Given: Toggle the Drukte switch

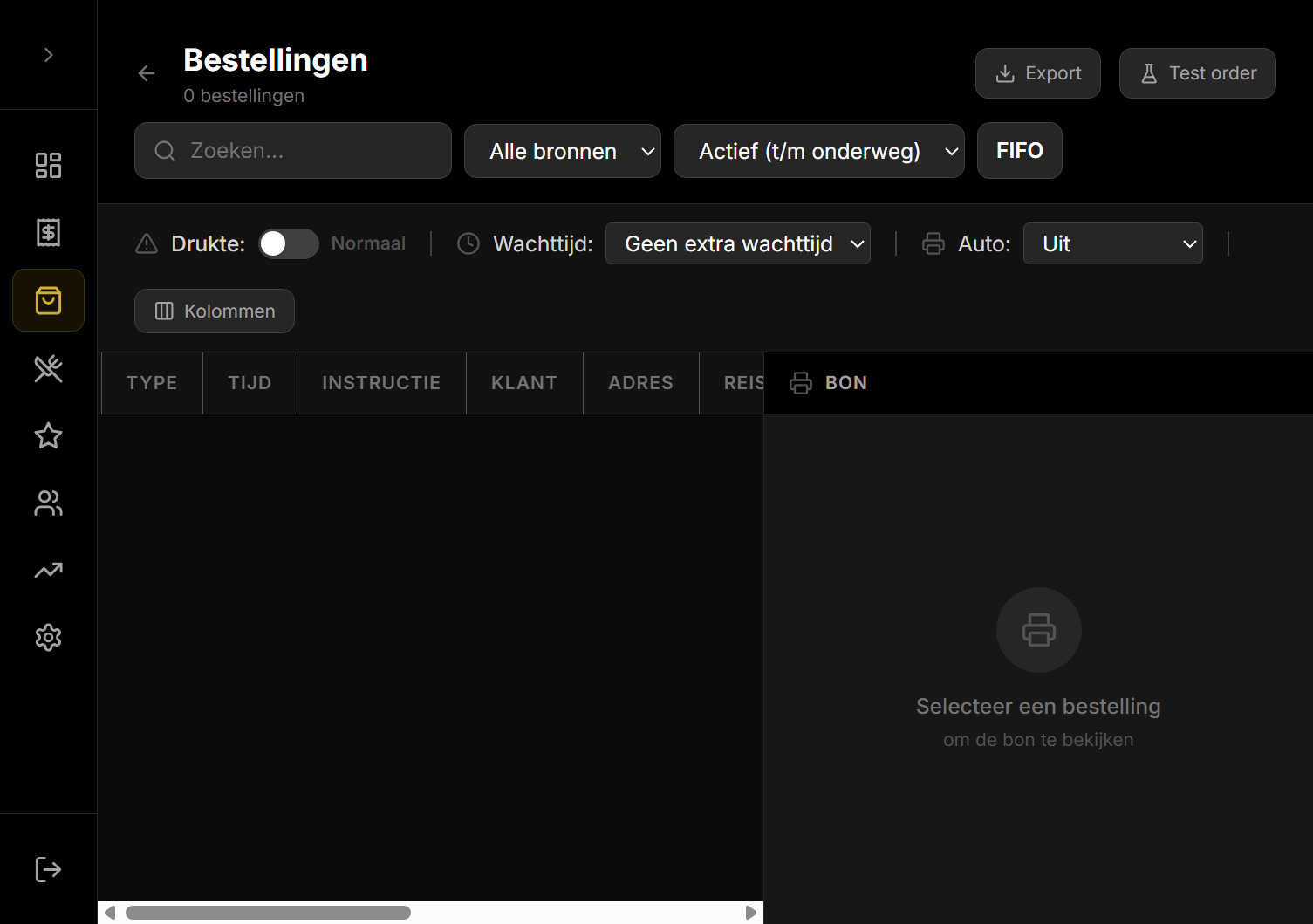Looking at the screenshot, I should point(289,243).
